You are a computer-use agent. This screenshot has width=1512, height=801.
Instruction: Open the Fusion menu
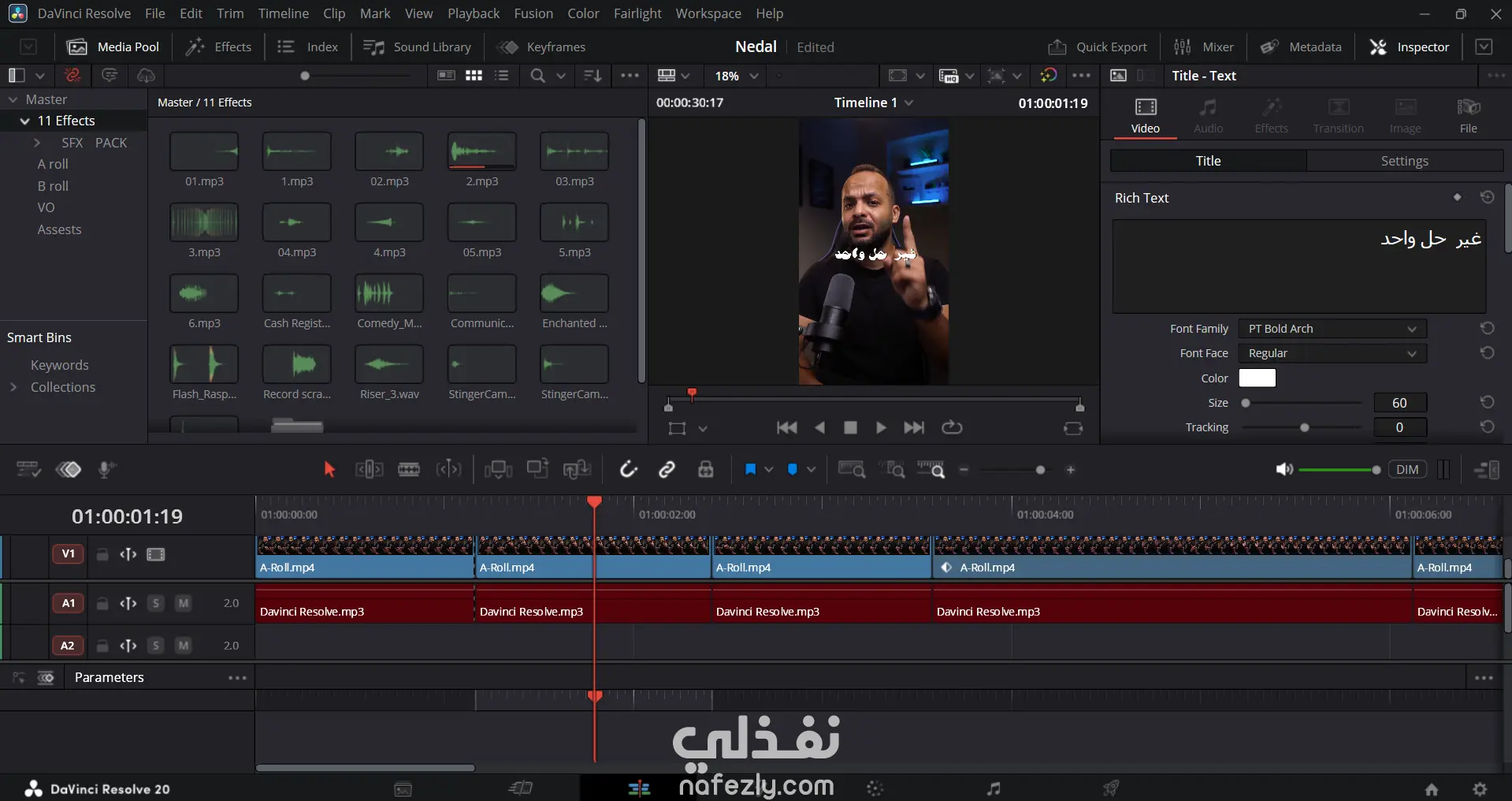[x=533, y=13]
